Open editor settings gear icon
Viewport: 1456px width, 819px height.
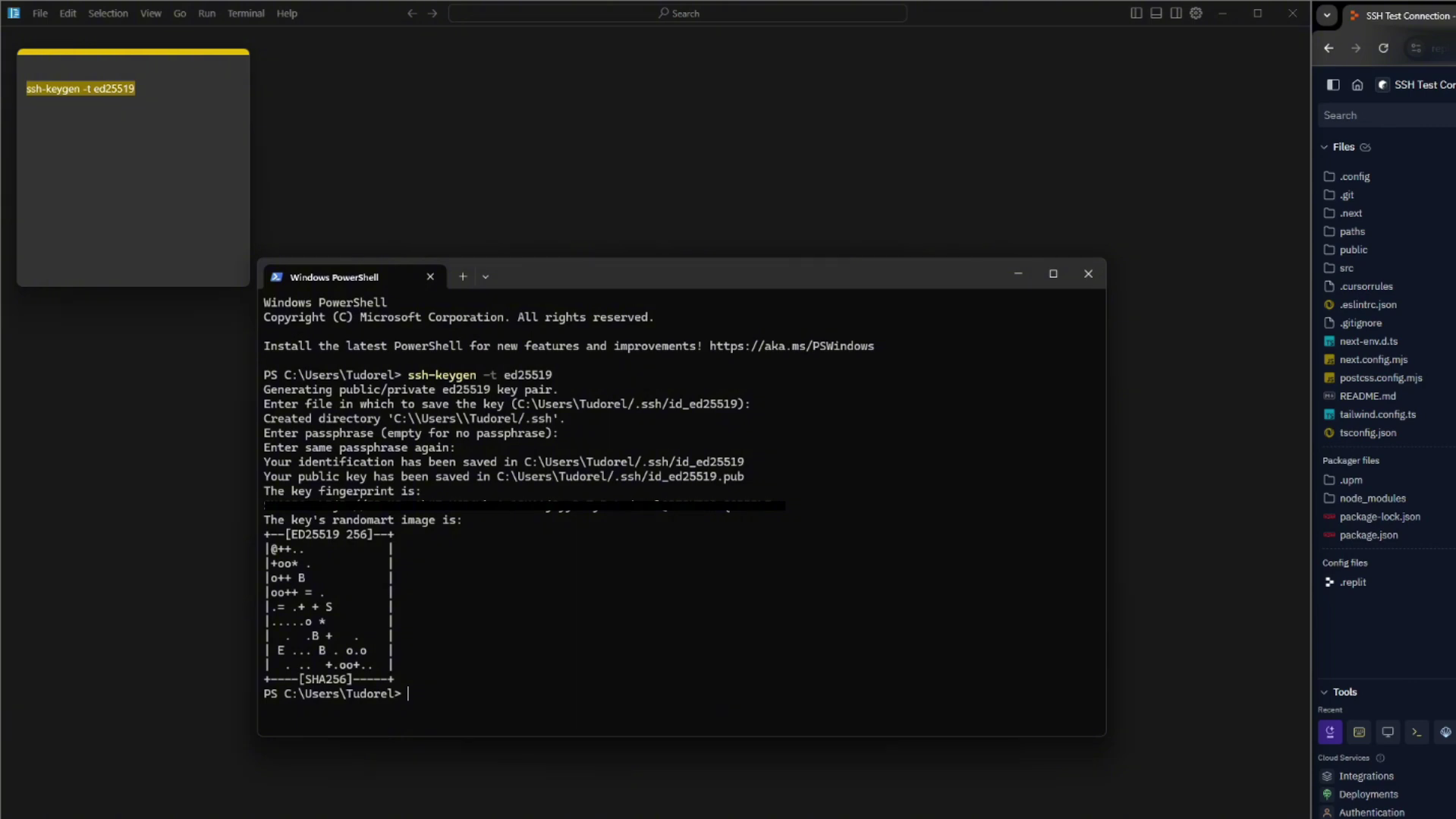(1196, 13)
